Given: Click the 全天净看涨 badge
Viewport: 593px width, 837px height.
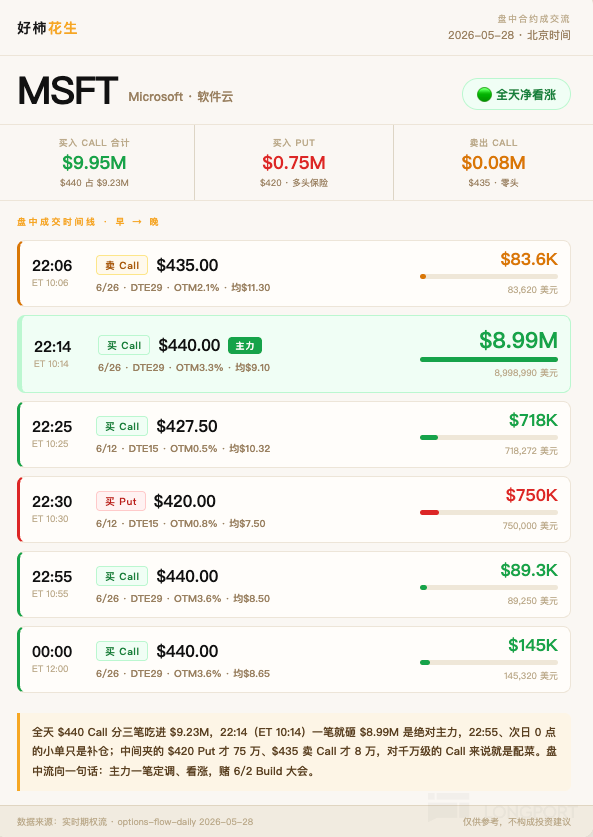Looking at the screenshot, I should click(516, 94).
